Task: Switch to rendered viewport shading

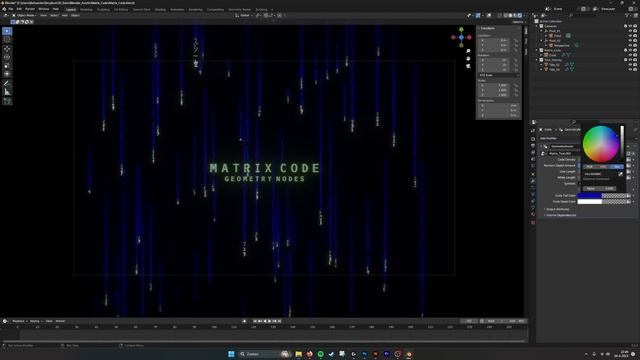Action: coord(520,16)
